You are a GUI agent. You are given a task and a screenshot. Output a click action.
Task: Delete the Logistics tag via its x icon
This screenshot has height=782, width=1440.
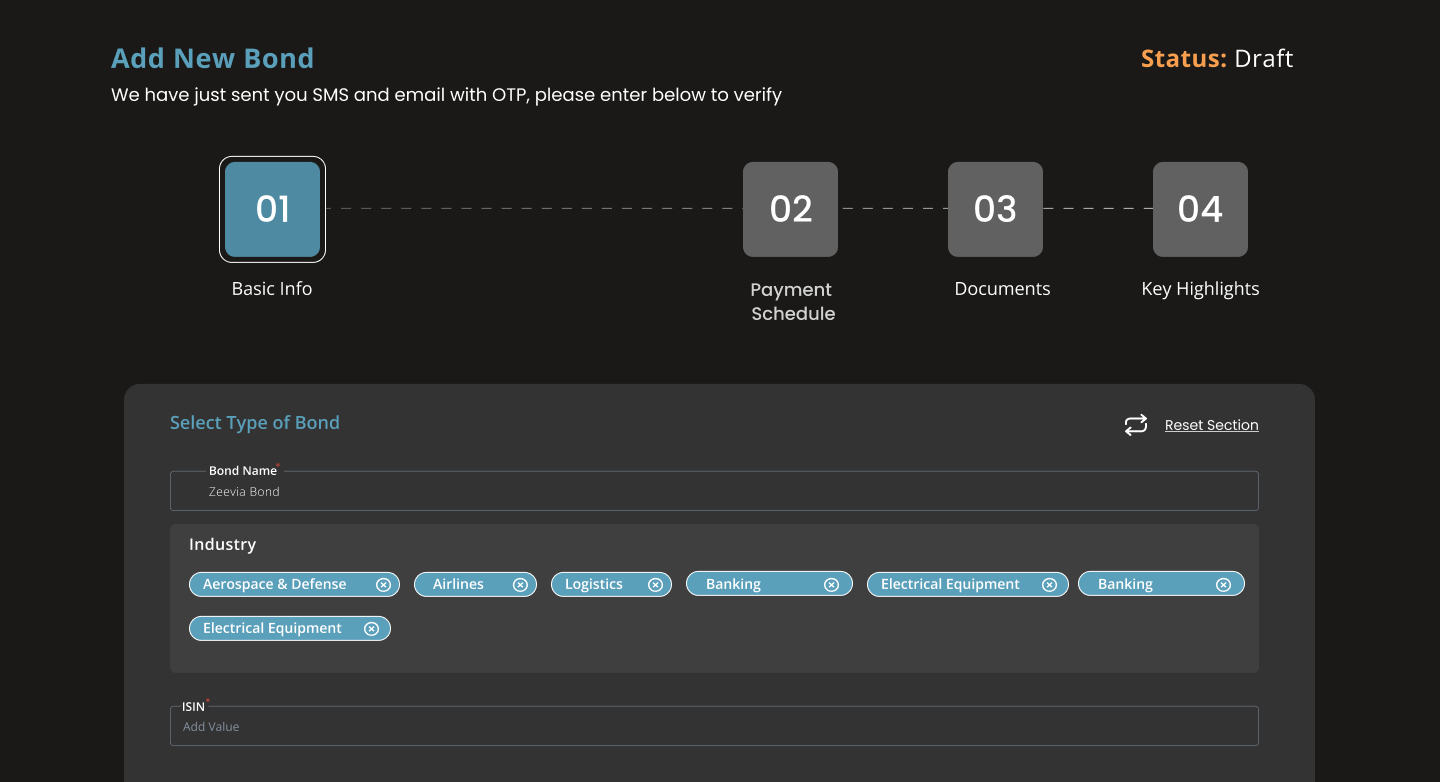pos(655,585)
